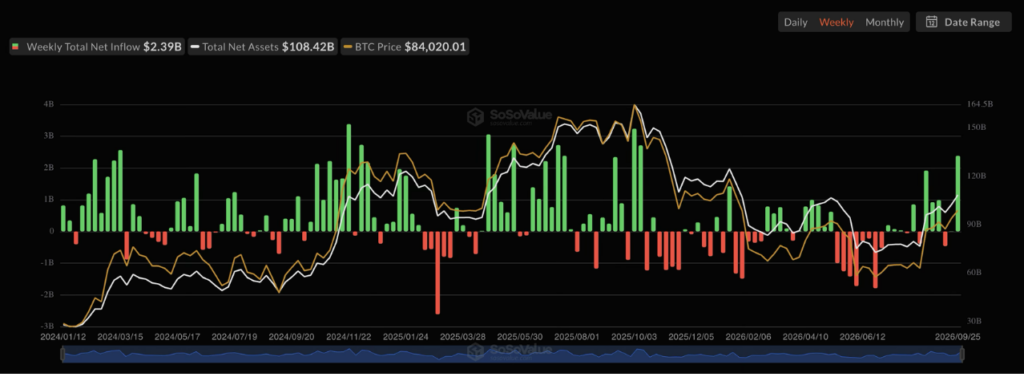Click the 30B right axis label

[x=975, y=321]
